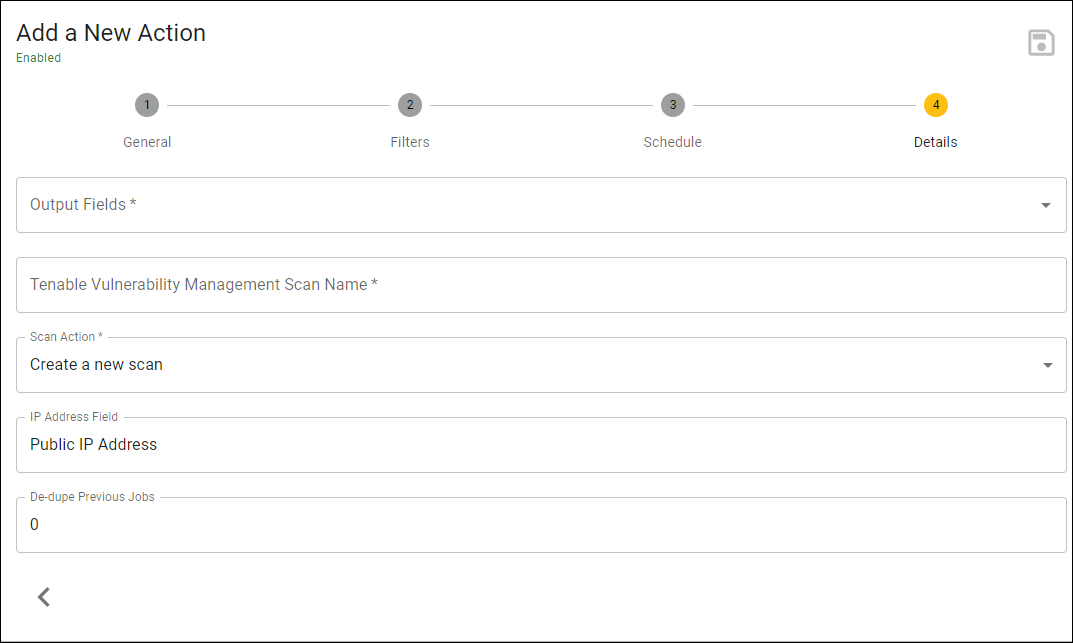1073x643 pixels.
Task: Expand the Scan Action dropdown arrow
Action: (x=1047, y=365)
